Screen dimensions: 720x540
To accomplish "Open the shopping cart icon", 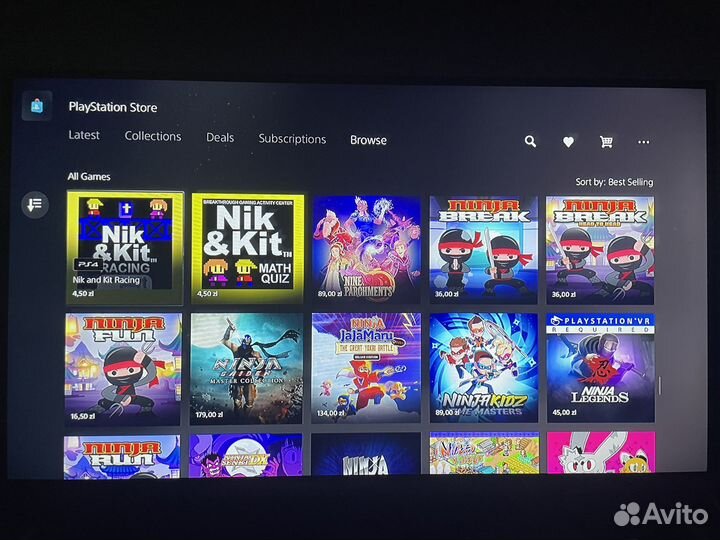I will (x=606, y=142).
